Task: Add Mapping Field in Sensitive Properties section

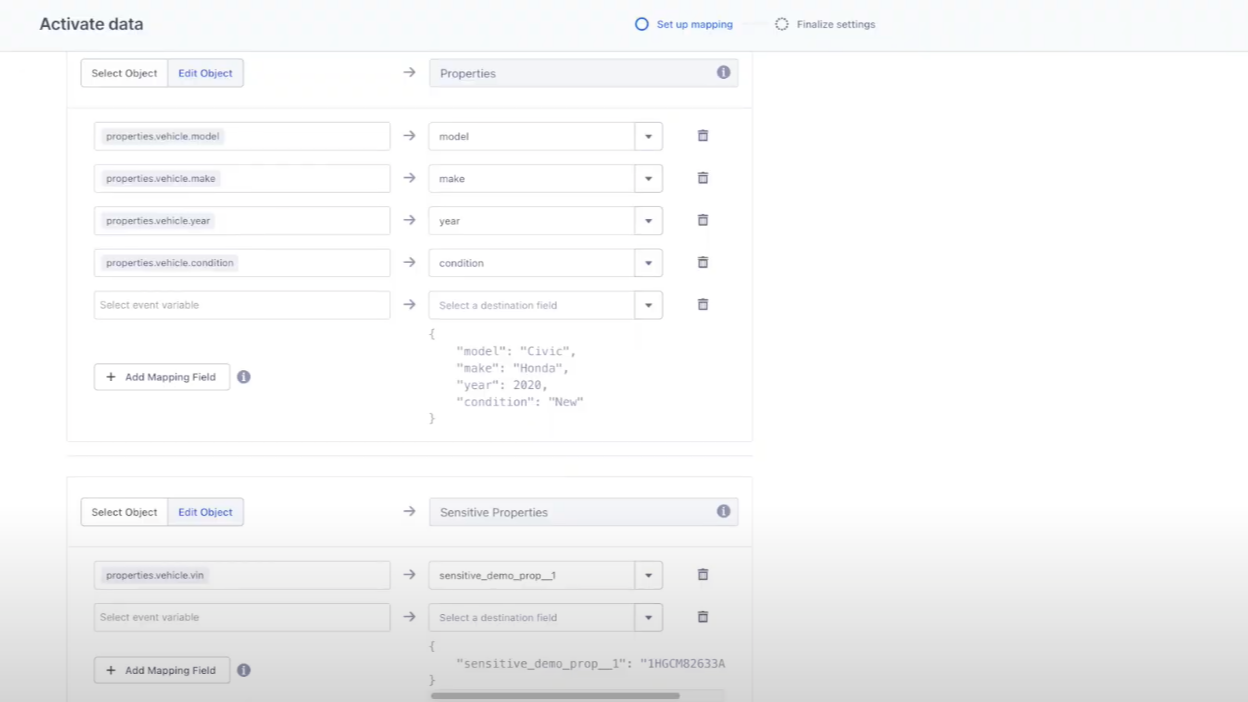Action: (162, 670)
